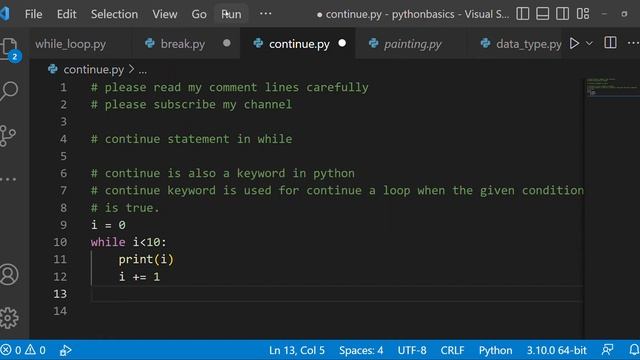This screenshot has height=360, width=640.
Task: Open the Selection menu
Action: point(114,14)
